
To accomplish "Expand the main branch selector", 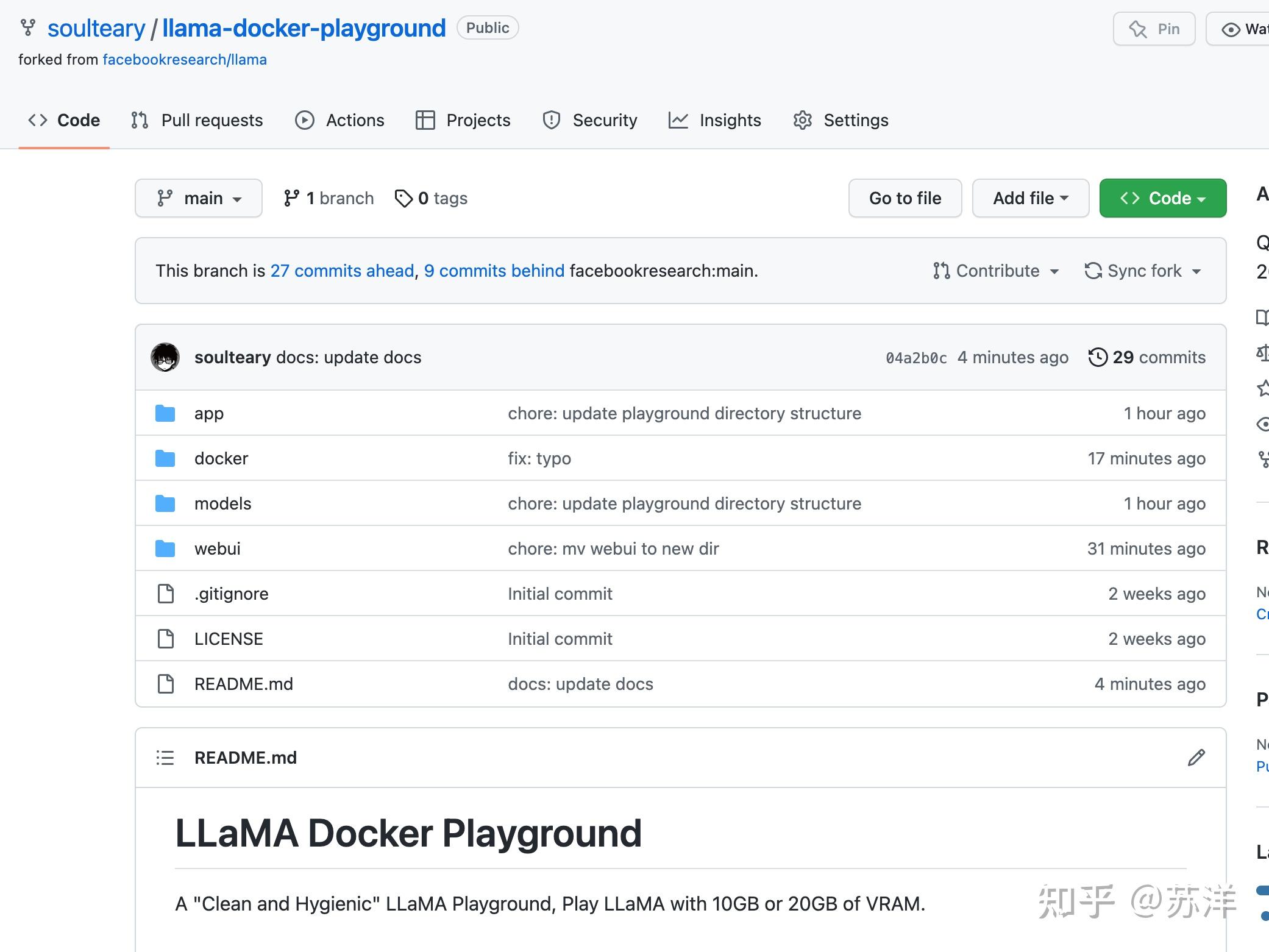I will point(199,198).
